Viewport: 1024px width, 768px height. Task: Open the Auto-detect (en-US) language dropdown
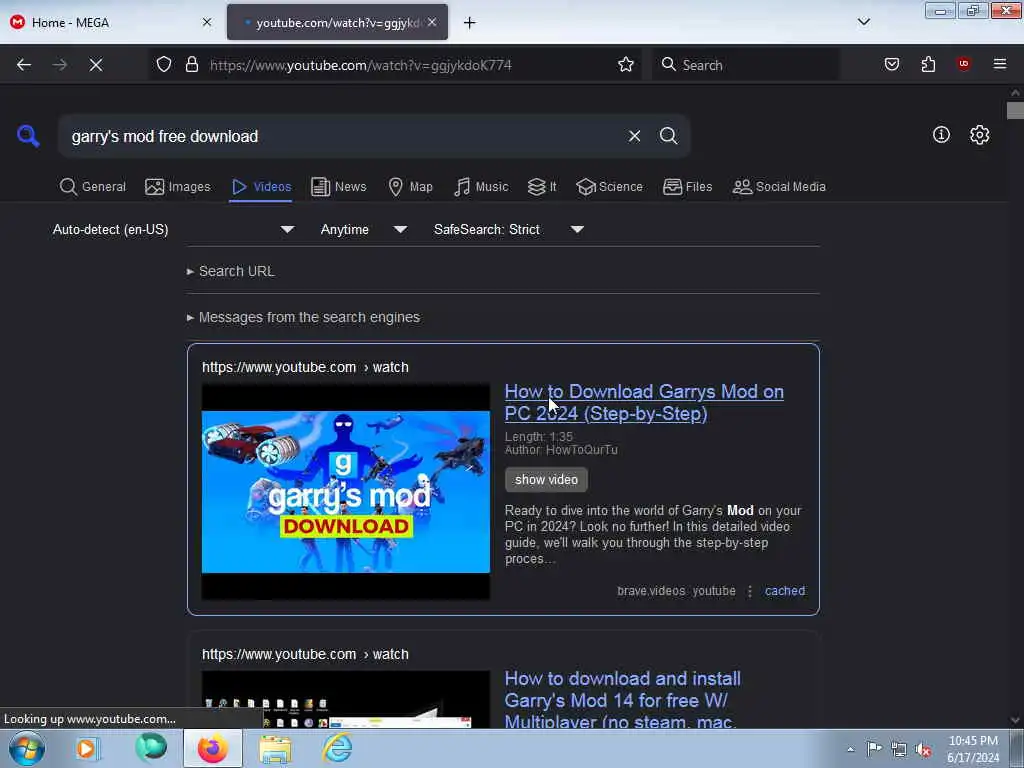click(x=173, y=229)
